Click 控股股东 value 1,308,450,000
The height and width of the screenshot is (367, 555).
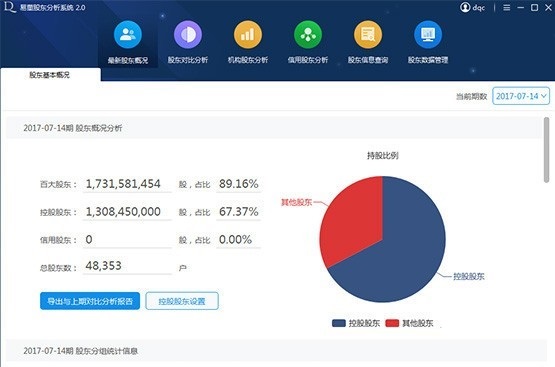(x=123, y=212)
